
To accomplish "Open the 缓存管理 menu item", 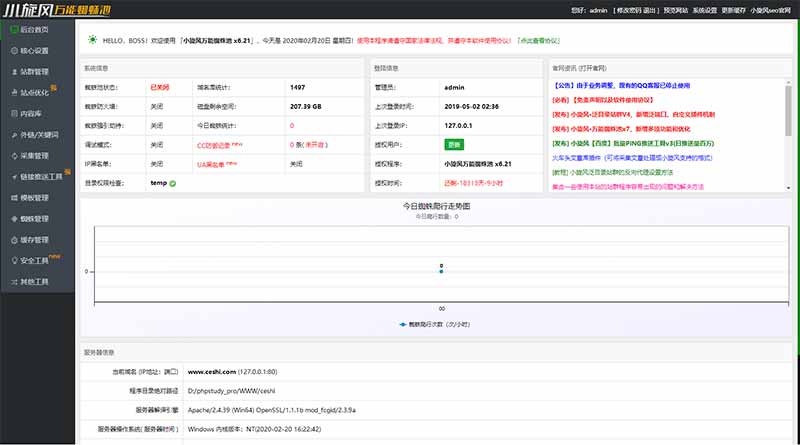I will [x=35, y=240].
